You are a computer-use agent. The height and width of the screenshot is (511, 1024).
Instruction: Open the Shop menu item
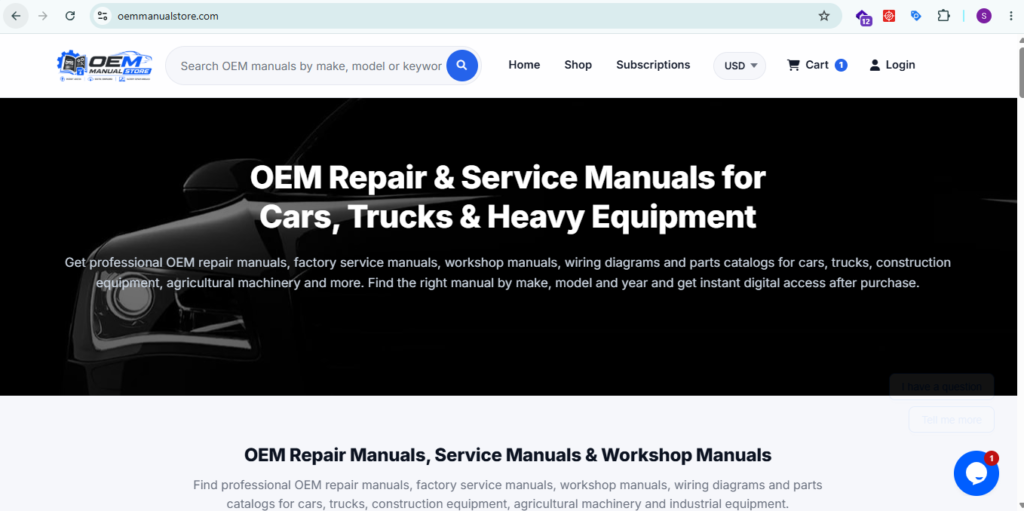pos(578,65)
